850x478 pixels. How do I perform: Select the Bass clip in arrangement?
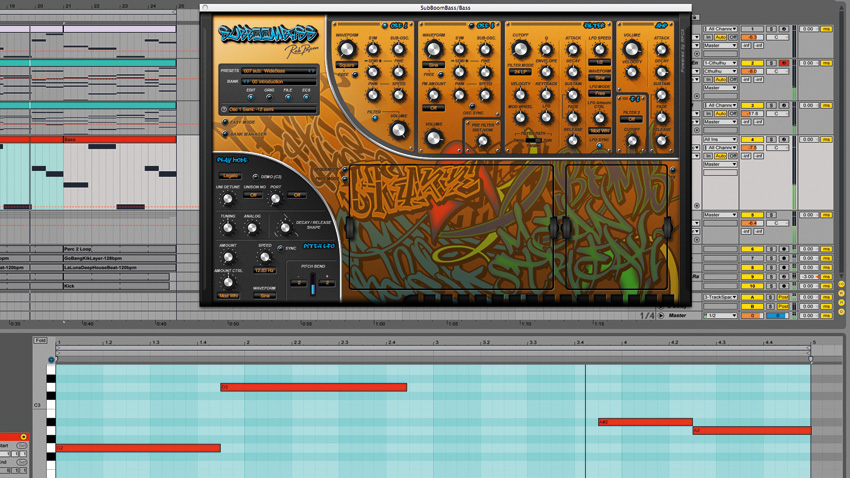tap(119, 139)
